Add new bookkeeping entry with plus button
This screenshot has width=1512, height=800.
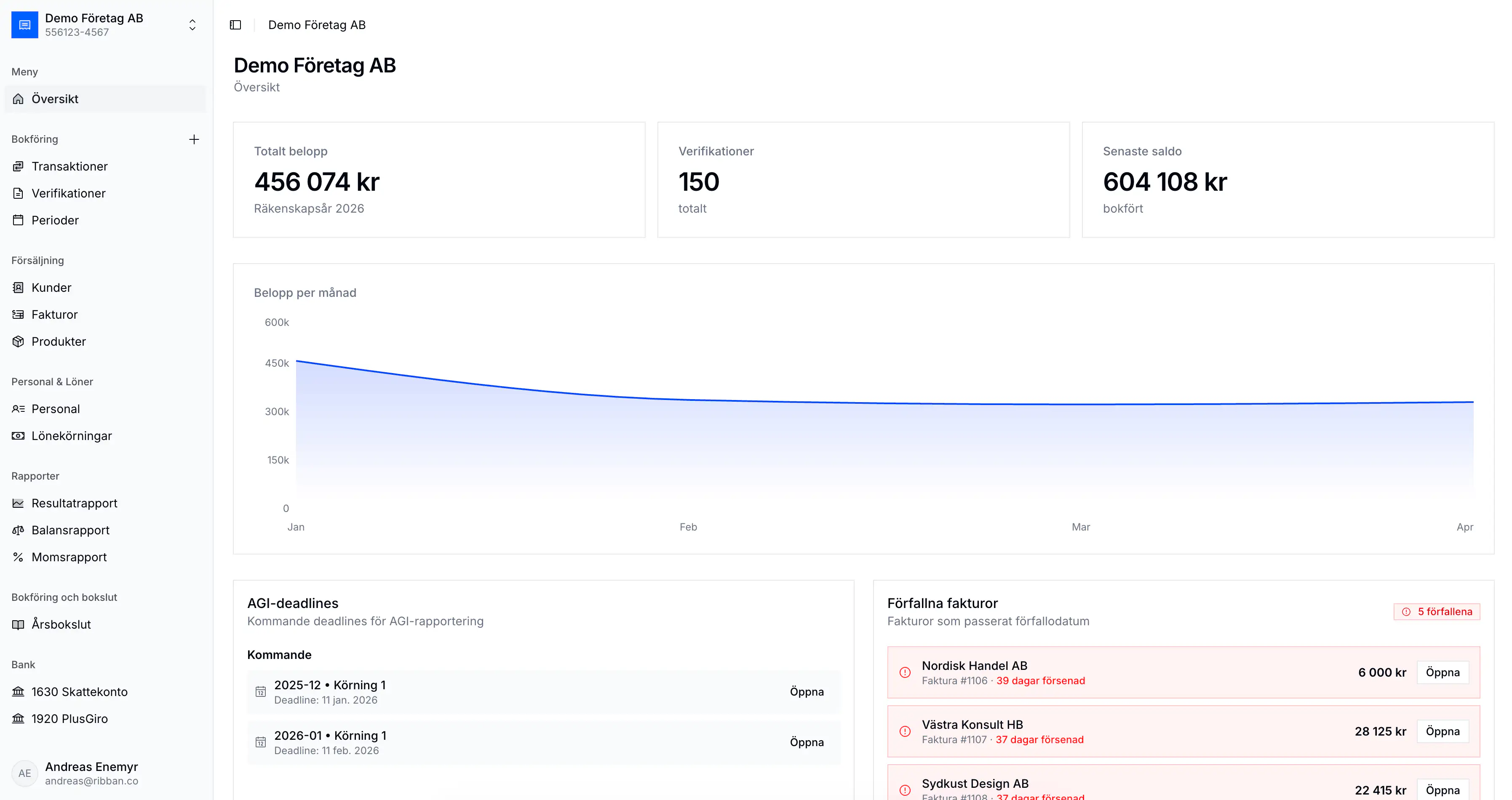[194, 139]
